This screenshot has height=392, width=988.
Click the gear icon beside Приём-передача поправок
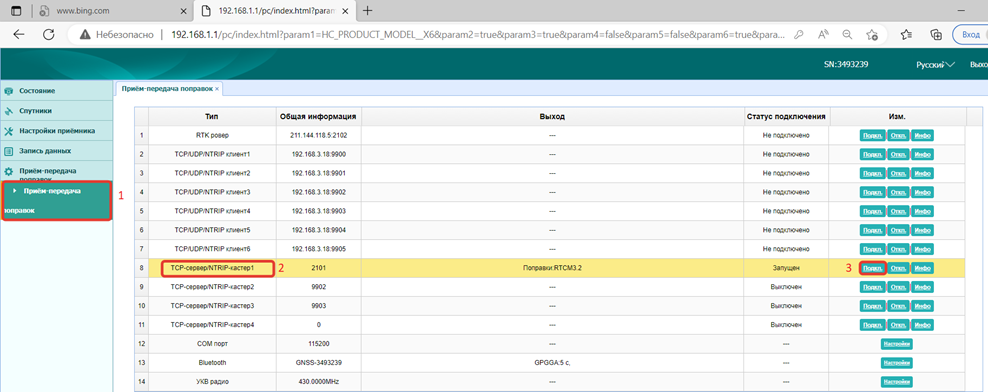[9, 171]
